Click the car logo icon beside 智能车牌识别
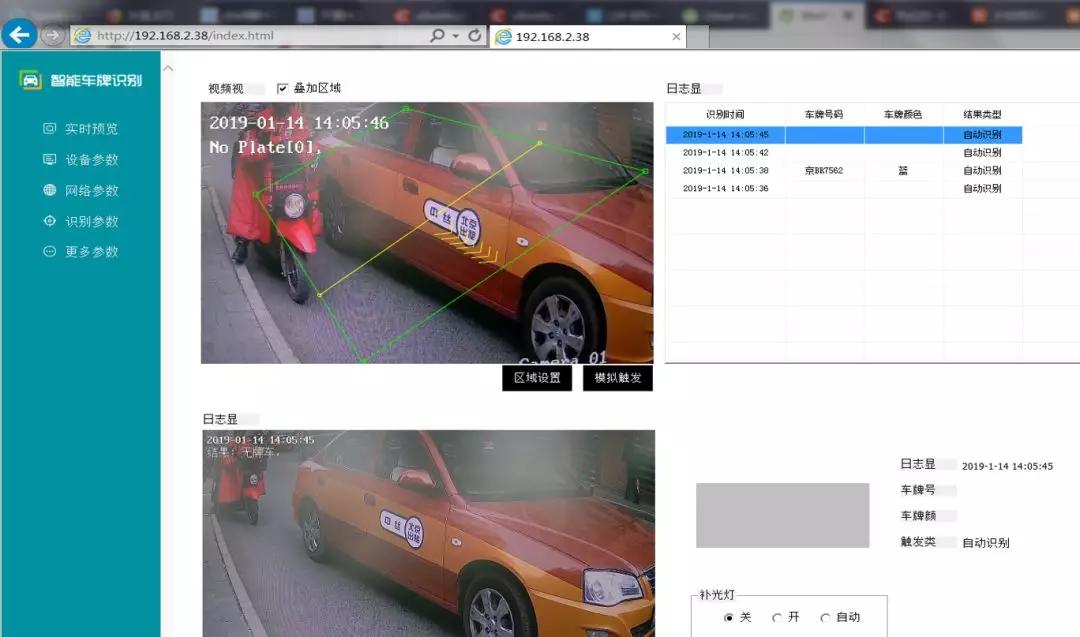 (x=30, y=81)
